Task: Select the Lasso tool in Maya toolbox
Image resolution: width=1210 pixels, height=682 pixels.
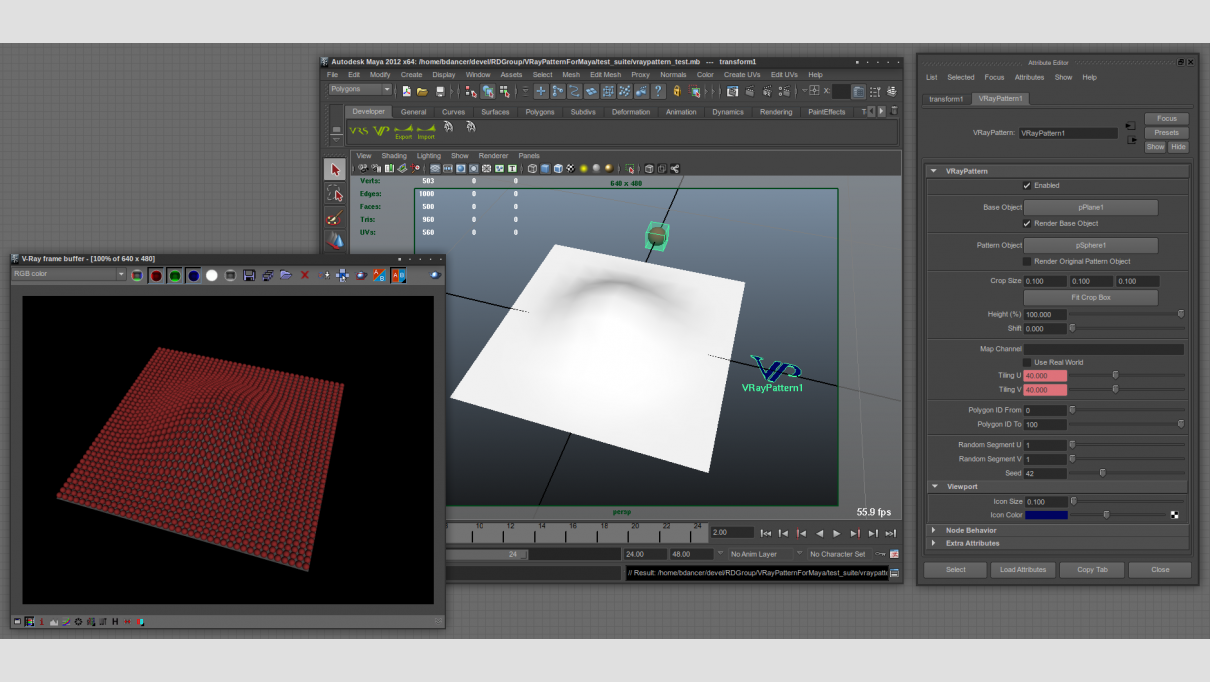Action: point(335,194)
